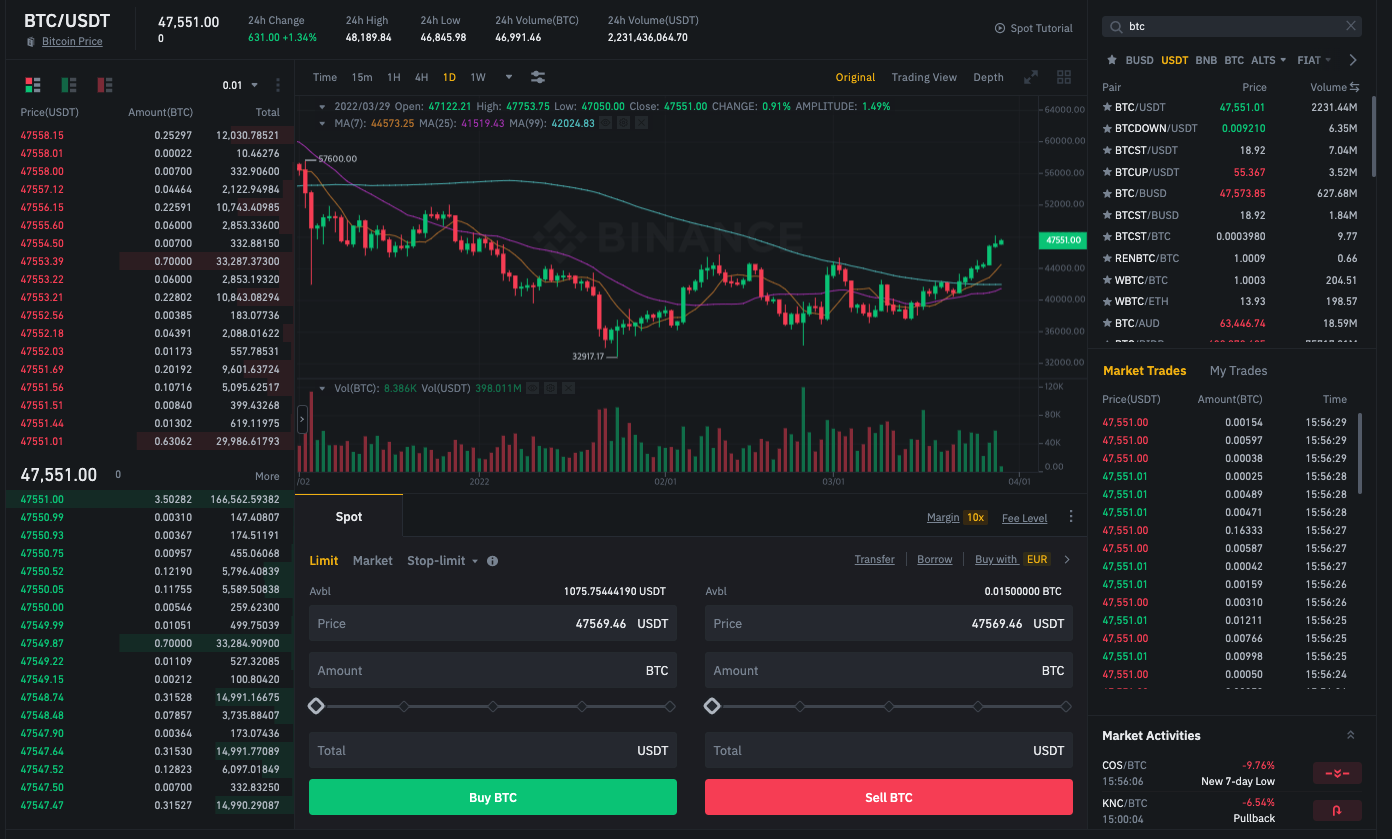Favorite the BTC/AUD pair star
Viewport: 1392px width, 839px height.
click(x=1107, y=323)
